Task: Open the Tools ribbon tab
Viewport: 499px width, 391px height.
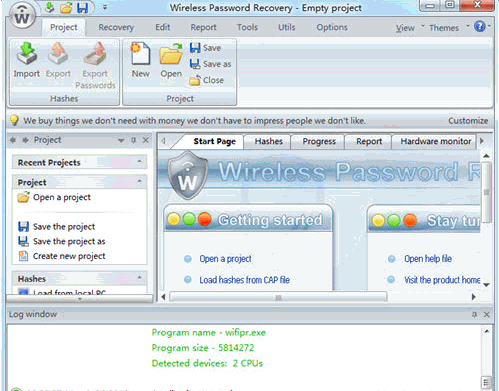Action: click(x=247, y=27)
